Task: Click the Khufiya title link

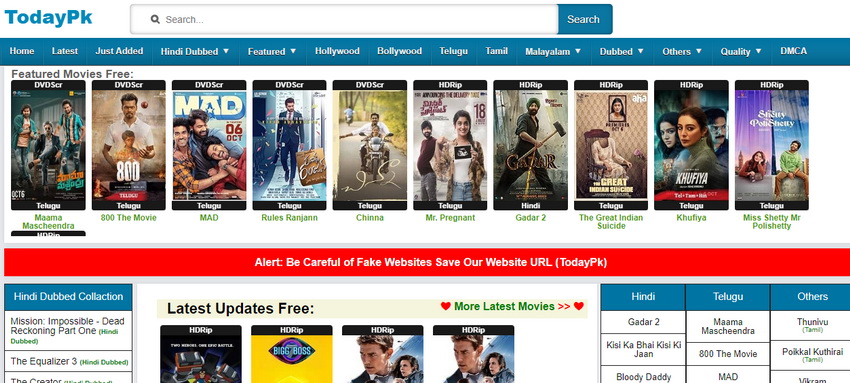Action: 691,218
